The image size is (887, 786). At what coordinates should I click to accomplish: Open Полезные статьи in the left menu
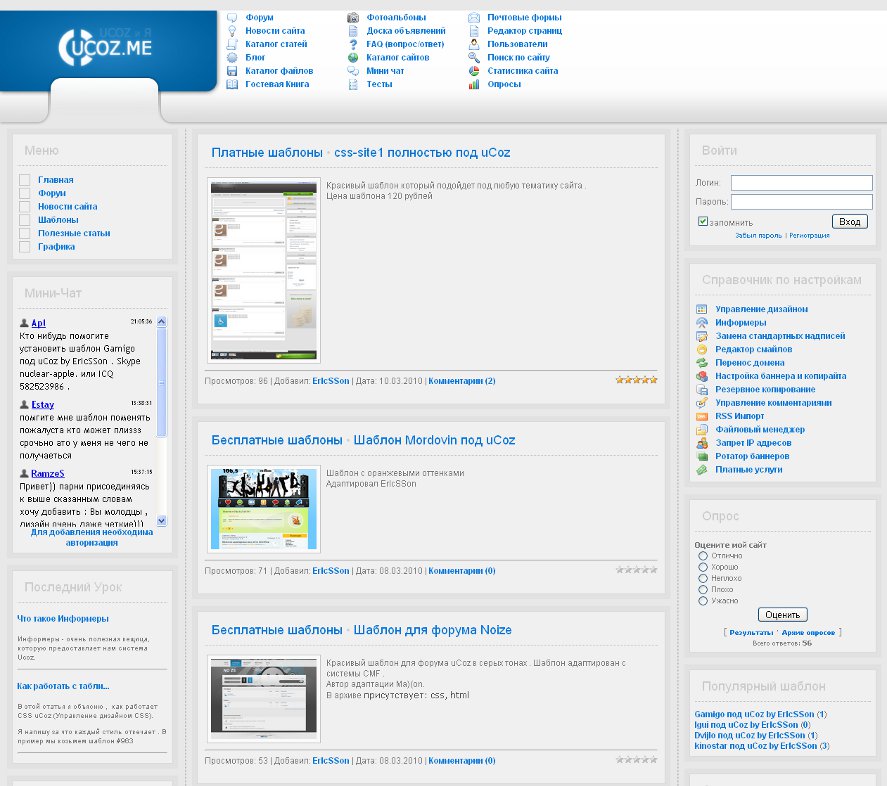pyautogui.click(x=74, y=233)
